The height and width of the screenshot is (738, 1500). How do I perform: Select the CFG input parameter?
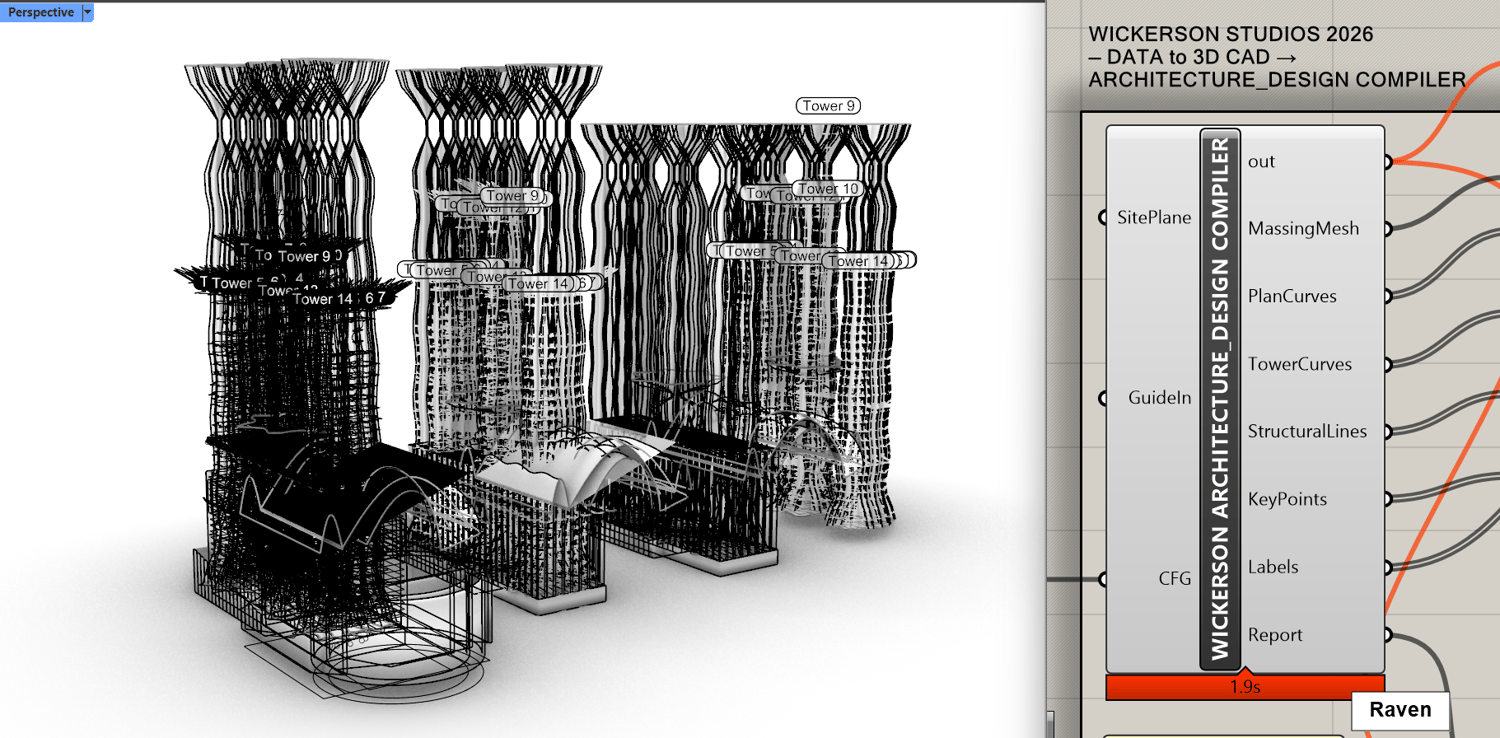pyautogui.click(x=1174, y=578)
